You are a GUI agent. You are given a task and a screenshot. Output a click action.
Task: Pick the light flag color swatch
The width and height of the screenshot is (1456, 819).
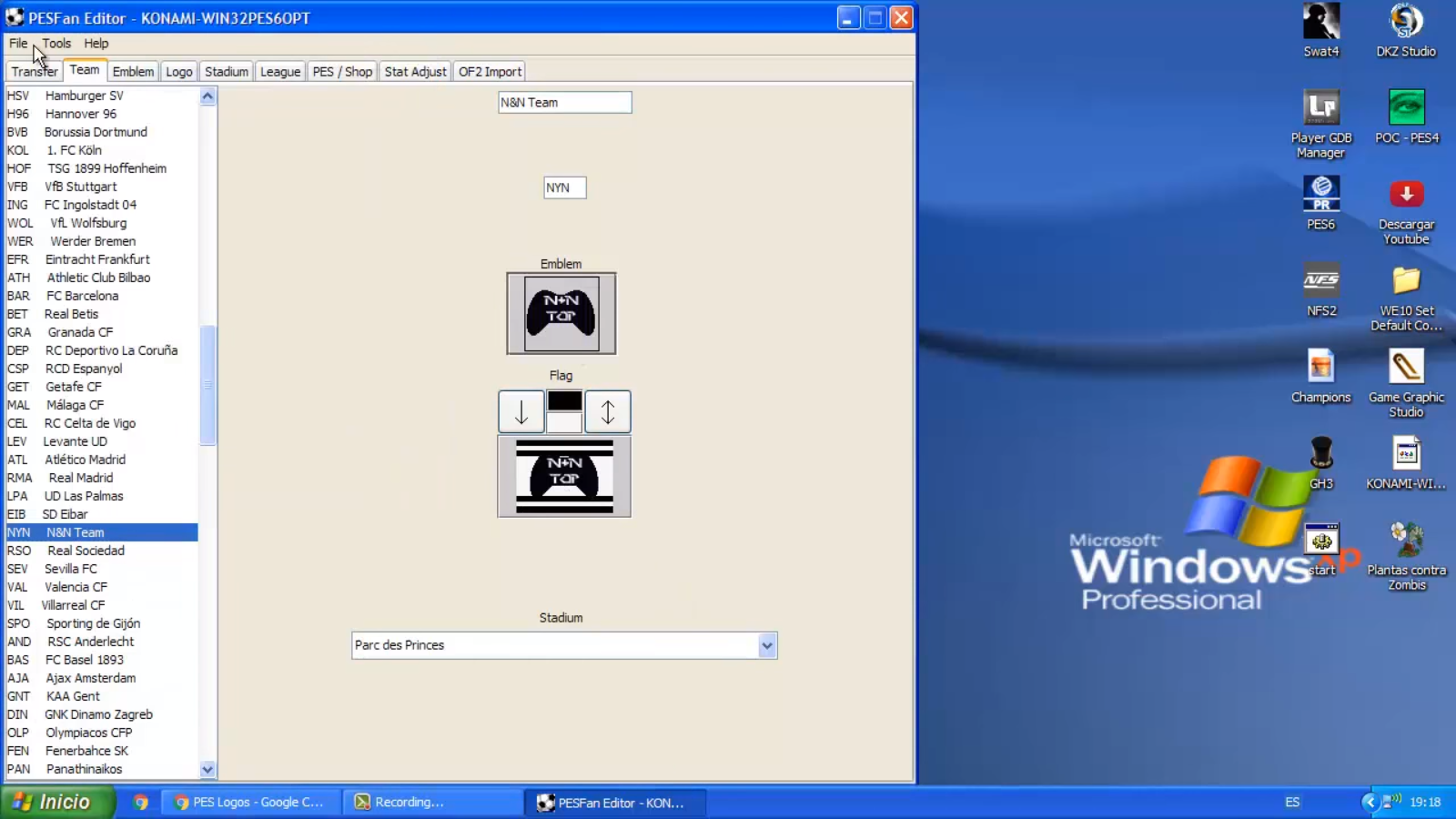tap(564, 422)
